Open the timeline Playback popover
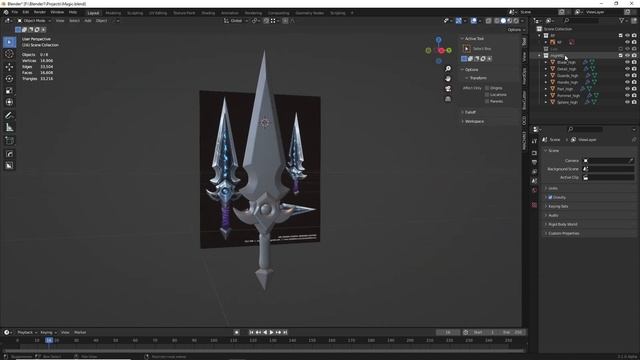640x360 pixels. coord(27,333)
